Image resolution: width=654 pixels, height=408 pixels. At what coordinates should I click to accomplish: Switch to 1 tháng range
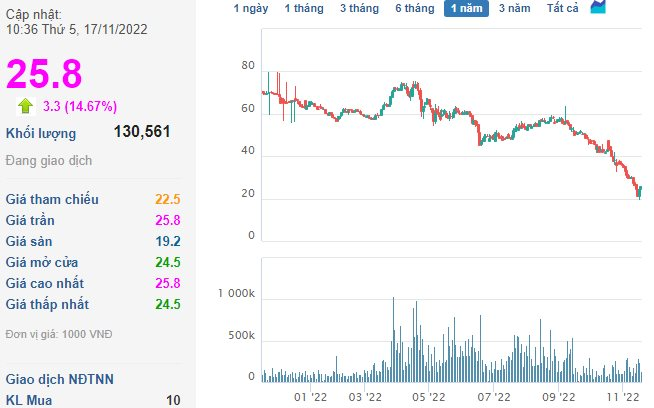pyautogui.click(x=304, y=9)
